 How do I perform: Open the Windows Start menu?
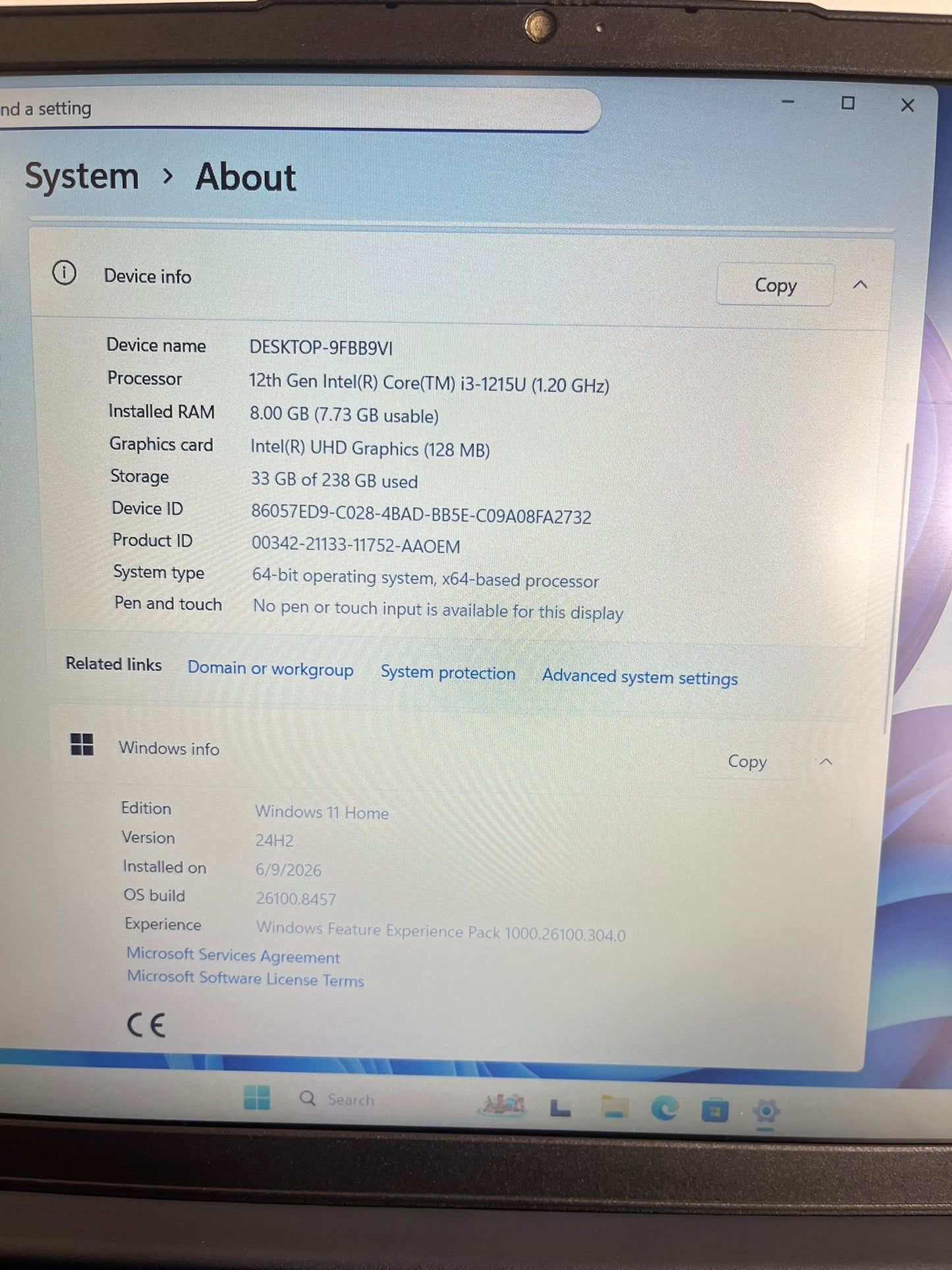tap(256, 1097)
